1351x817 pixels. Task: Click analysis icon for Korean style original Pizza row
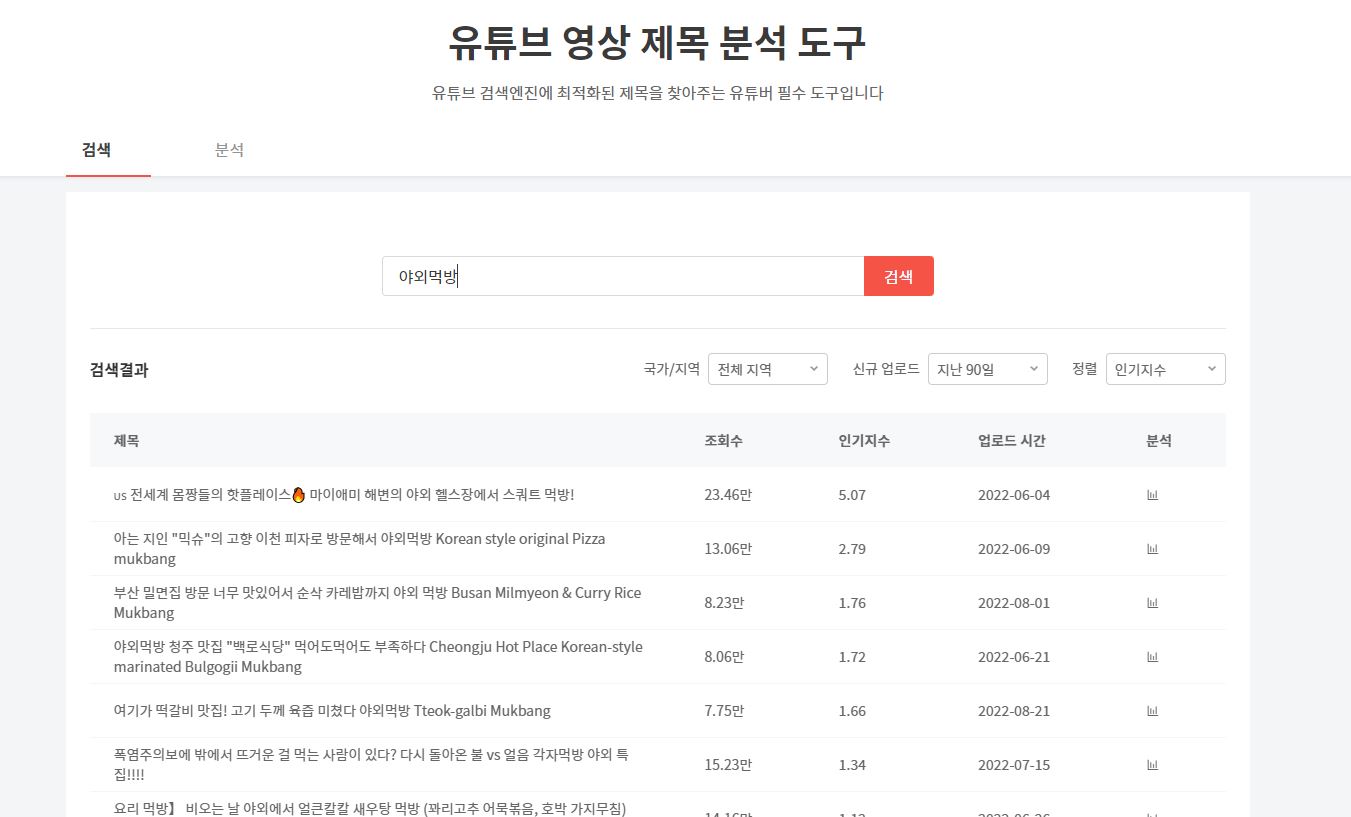(1152, 549)
